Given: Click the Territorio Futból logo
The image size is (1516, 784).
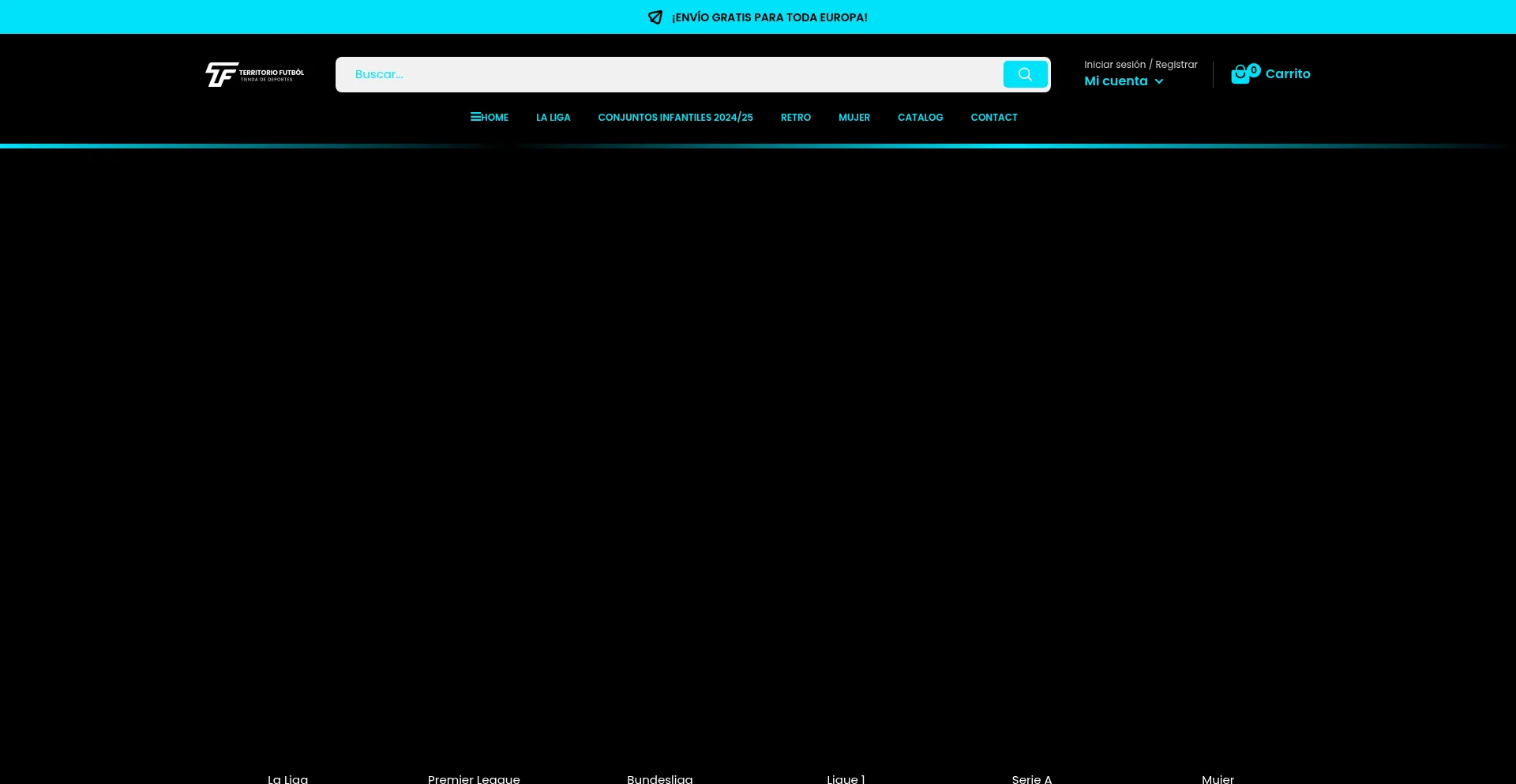Looking at the screenshot, I should point(254,74).
